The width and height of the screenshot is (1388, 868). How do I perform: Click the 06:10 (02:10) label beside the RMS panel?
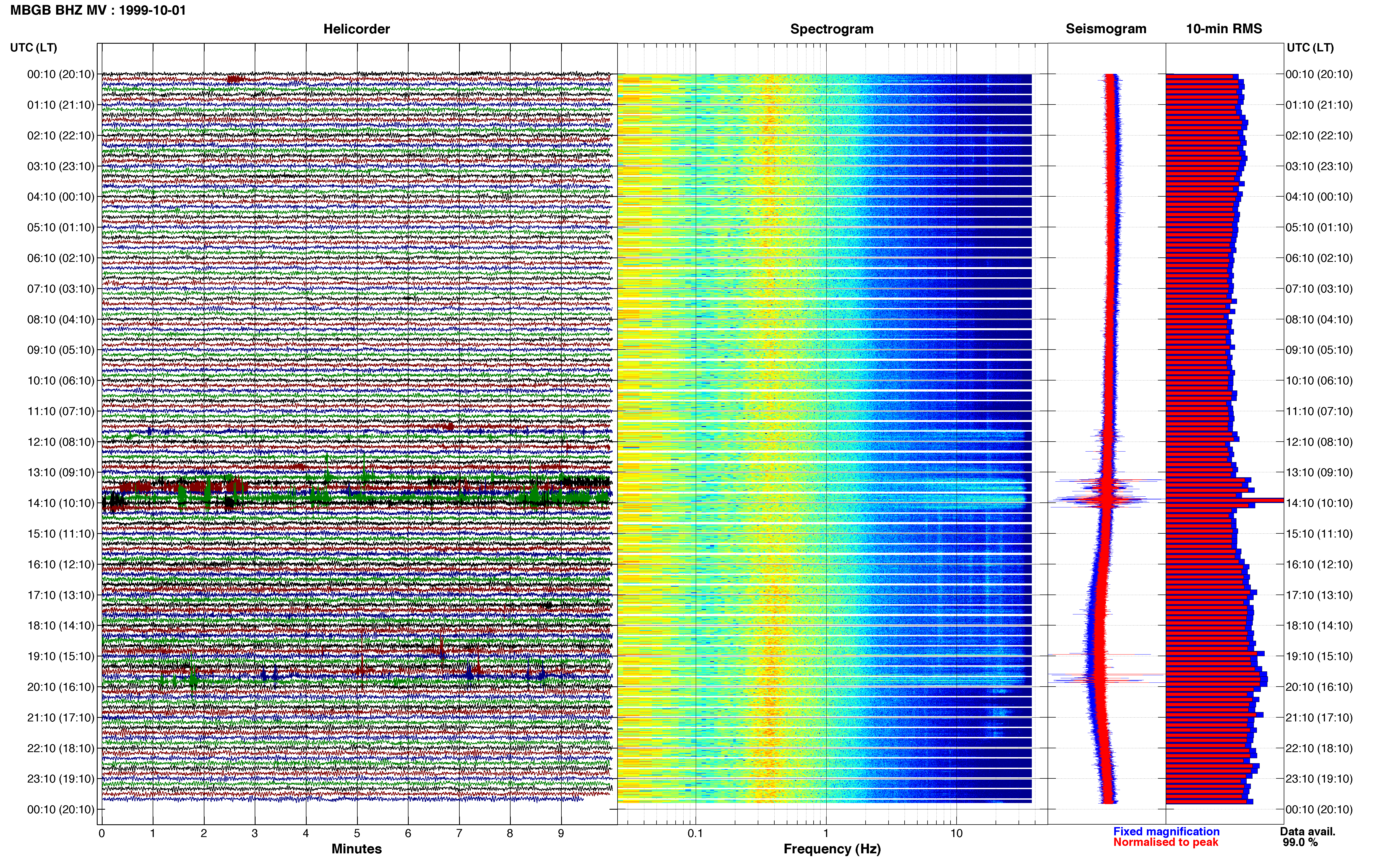click(1319, 258)
